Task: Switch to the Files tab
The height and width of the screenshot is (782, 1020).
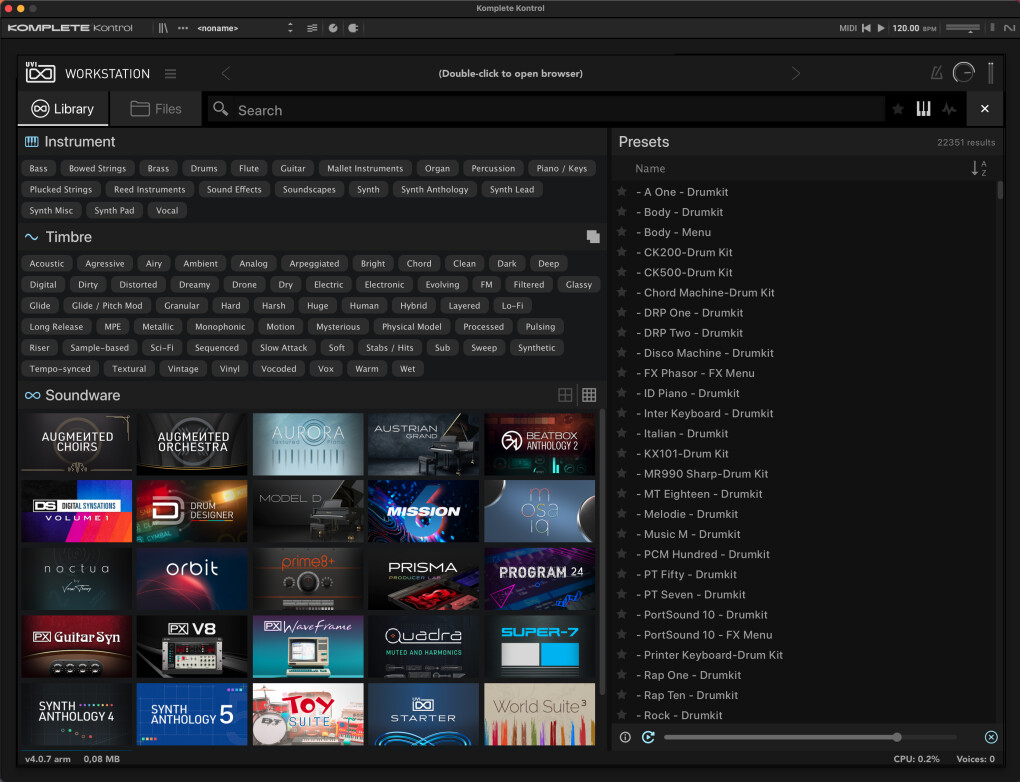Action: click(155, 109)
